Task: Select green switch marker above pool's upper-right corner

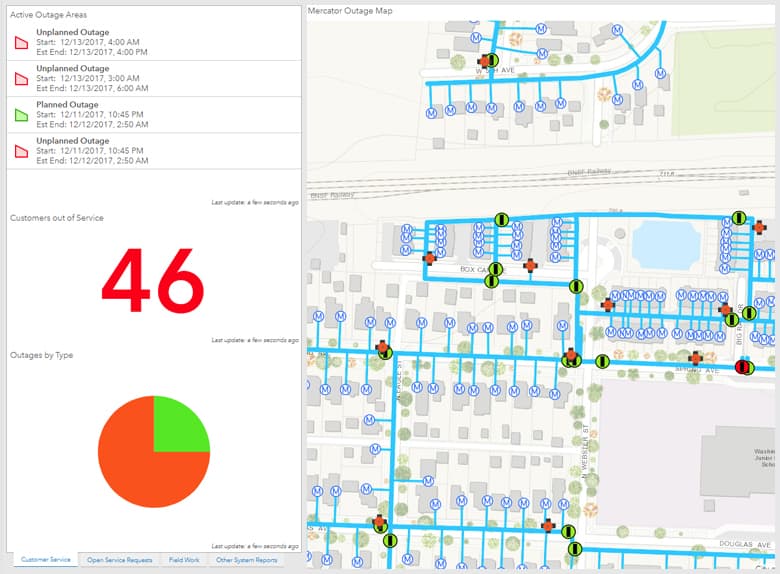Action: 738,217
